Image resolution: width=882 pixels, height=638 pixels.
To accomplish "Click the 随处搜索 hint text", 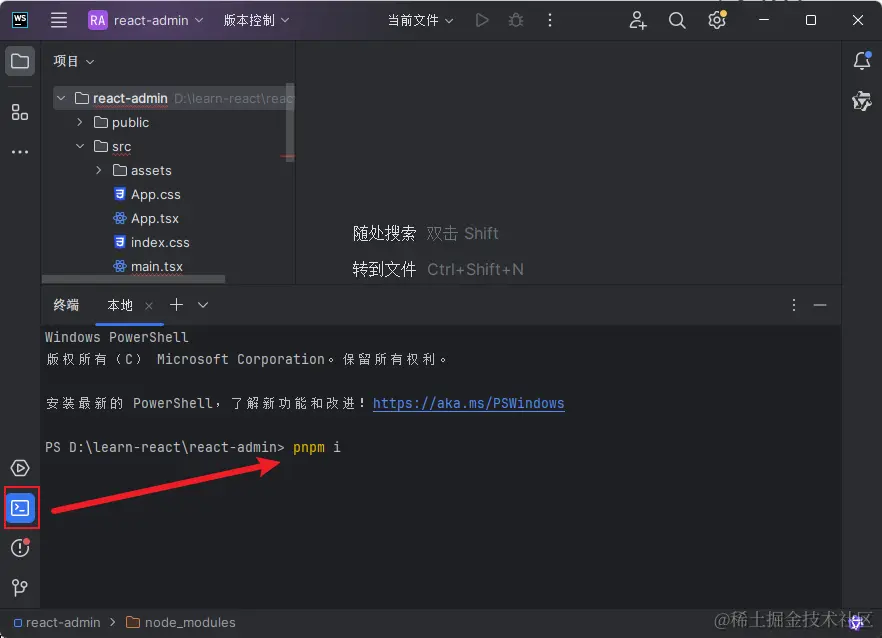I will 384,233.
